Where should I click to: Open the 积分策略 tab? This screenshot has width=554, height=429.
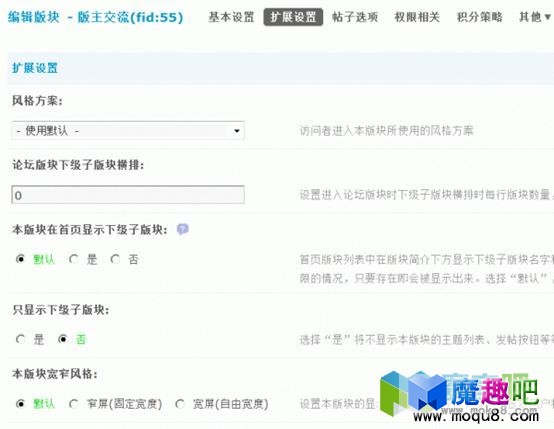tap(479, 17)
